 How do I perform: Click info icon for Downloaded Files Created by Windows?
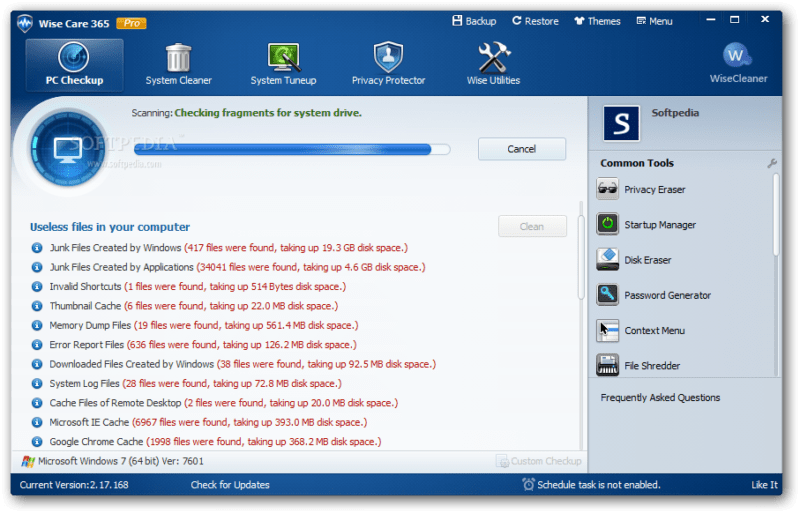point(37,364)
